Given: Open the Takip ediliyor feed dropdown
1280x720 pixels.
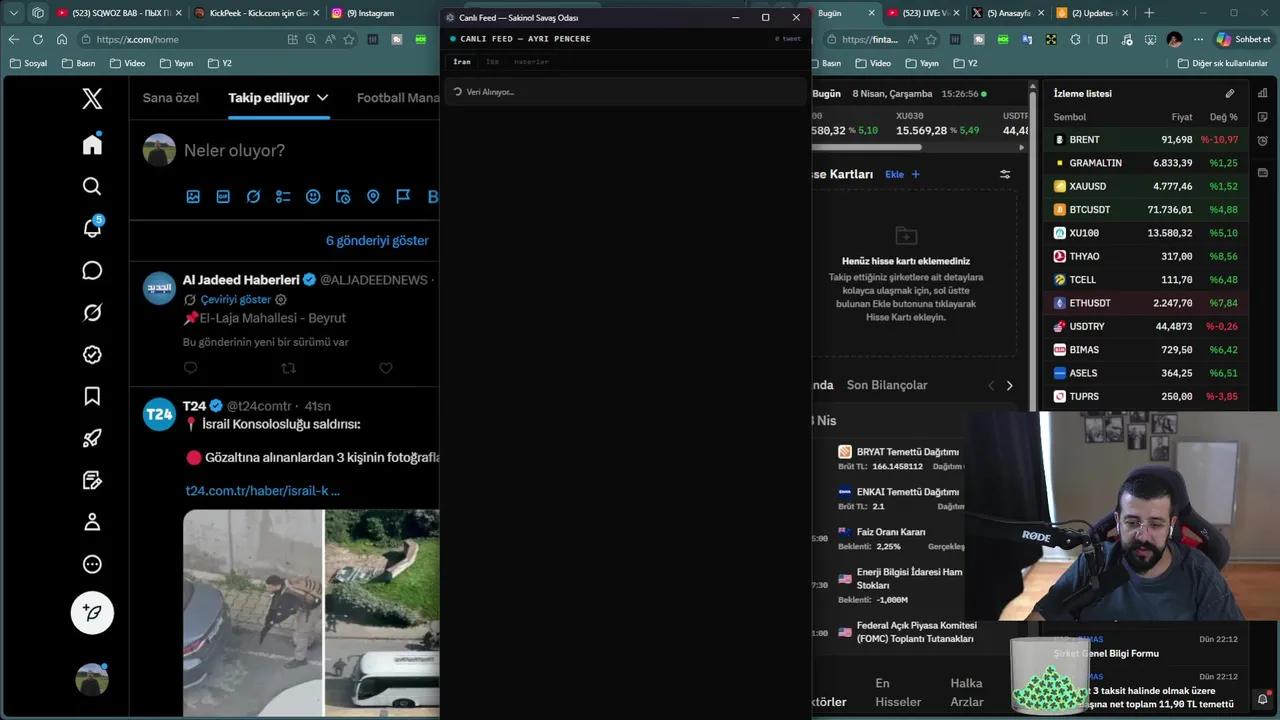Looking at the screenshot, I should coord(322,97).
